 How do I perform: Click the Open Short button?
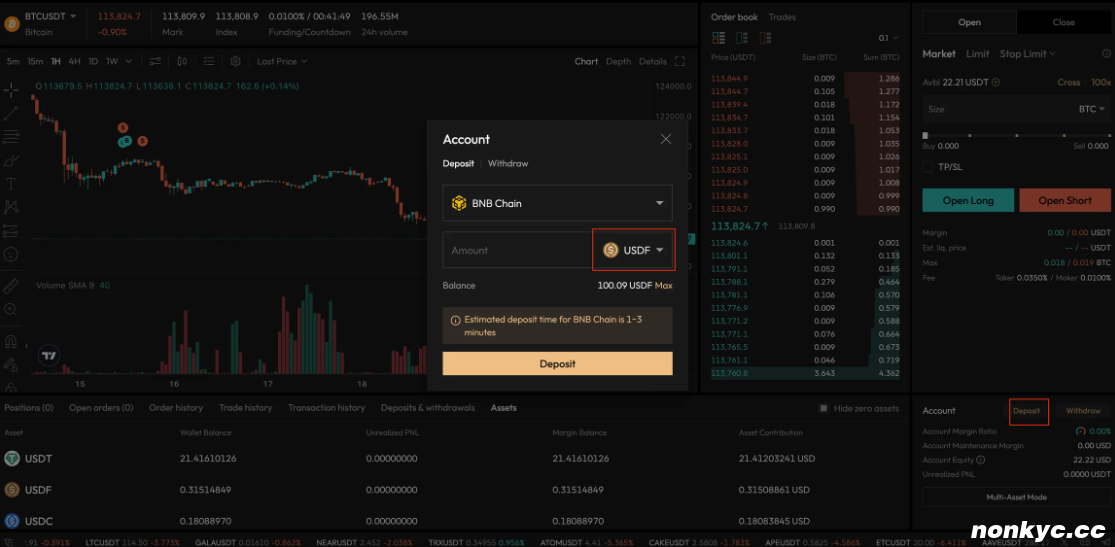1065,201
